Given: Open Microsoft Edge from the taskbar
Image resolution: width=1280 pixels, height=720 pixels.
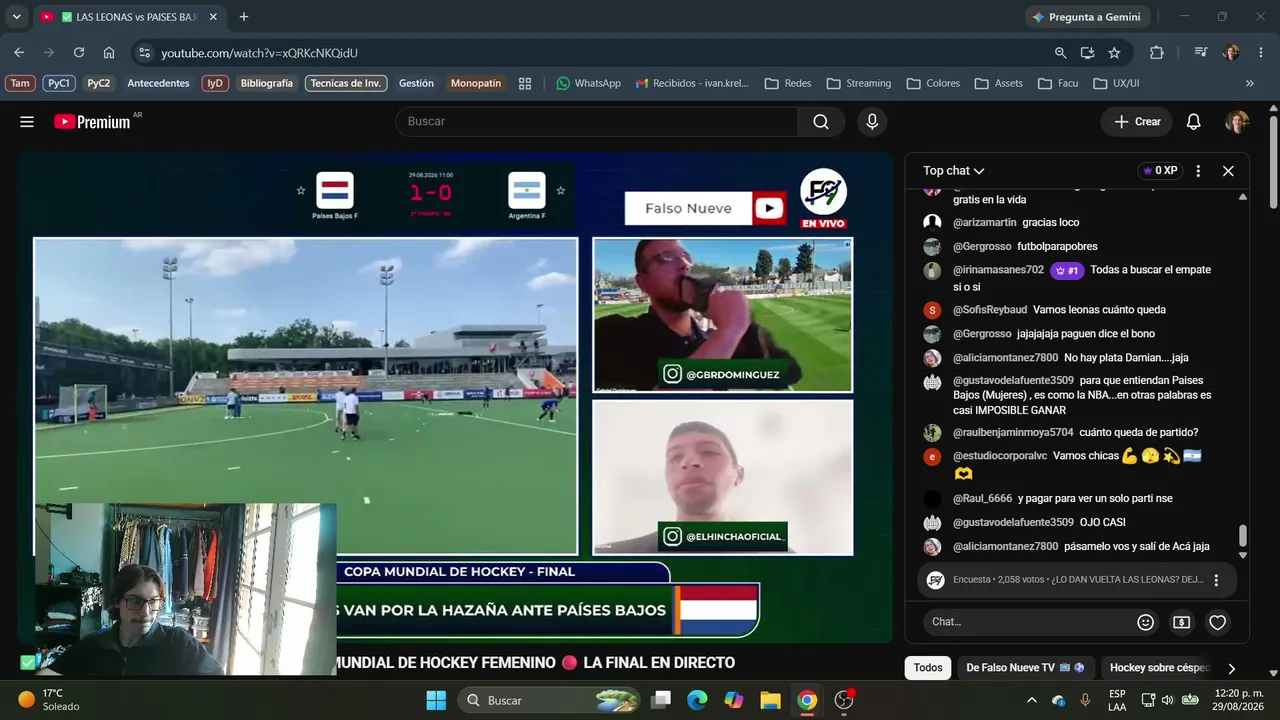Looking at the screenshot, I should coord(697,700).
